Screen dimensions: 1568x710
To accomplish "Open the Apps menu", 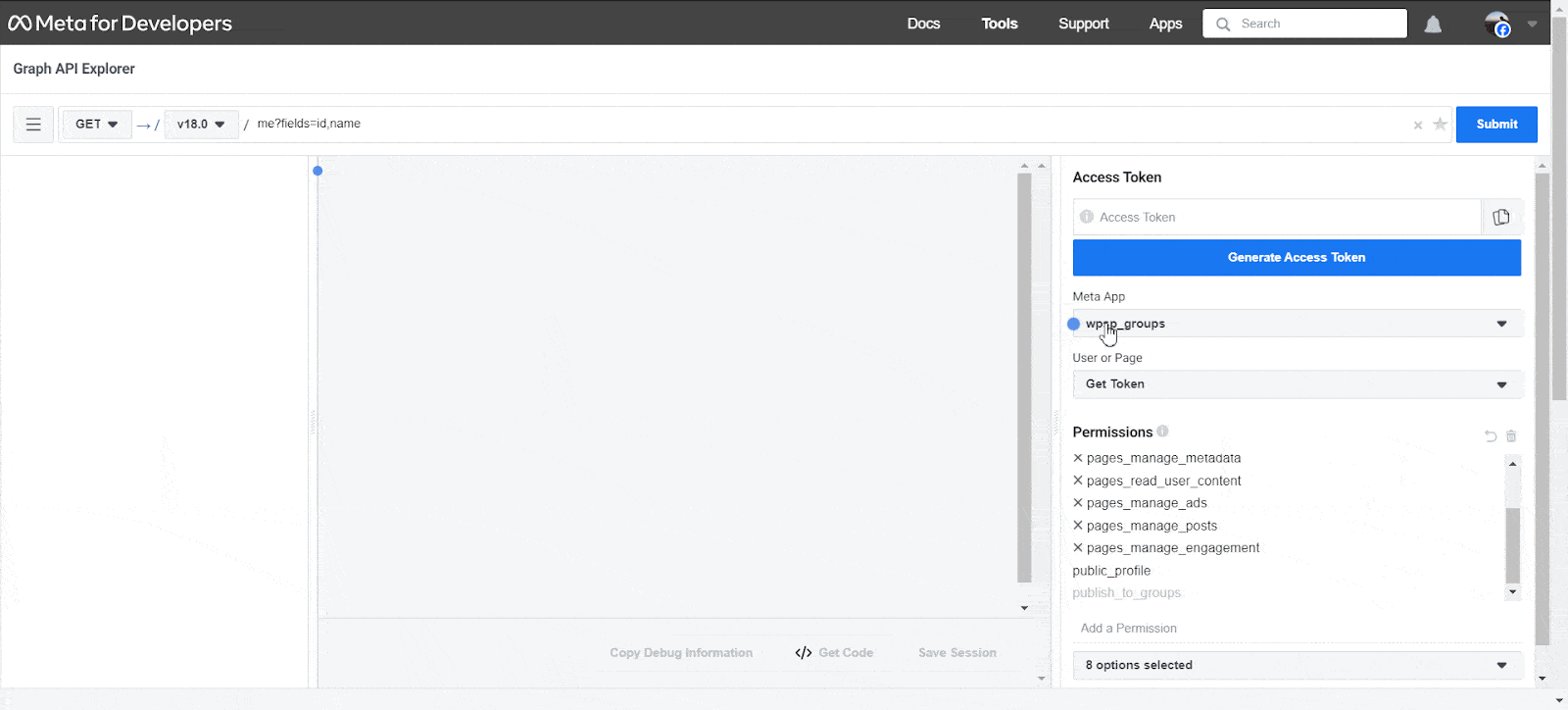I will pos(1165,24).
